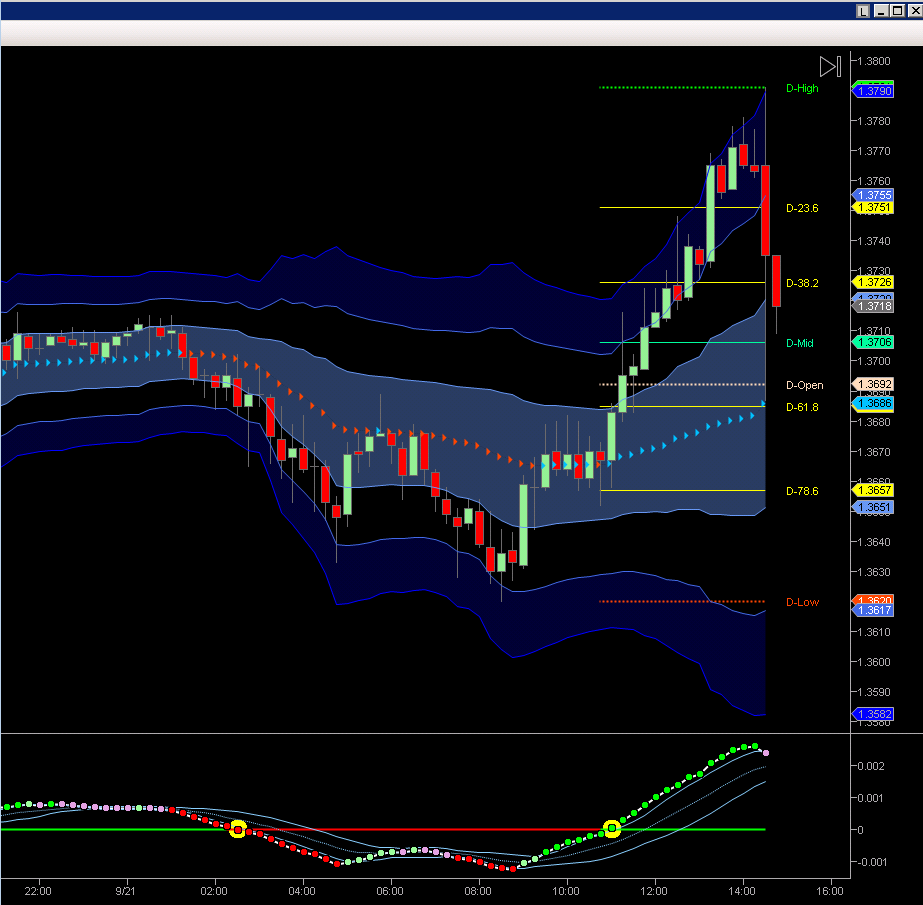
Task: Select the D-Low label
Action: [802, 602]
